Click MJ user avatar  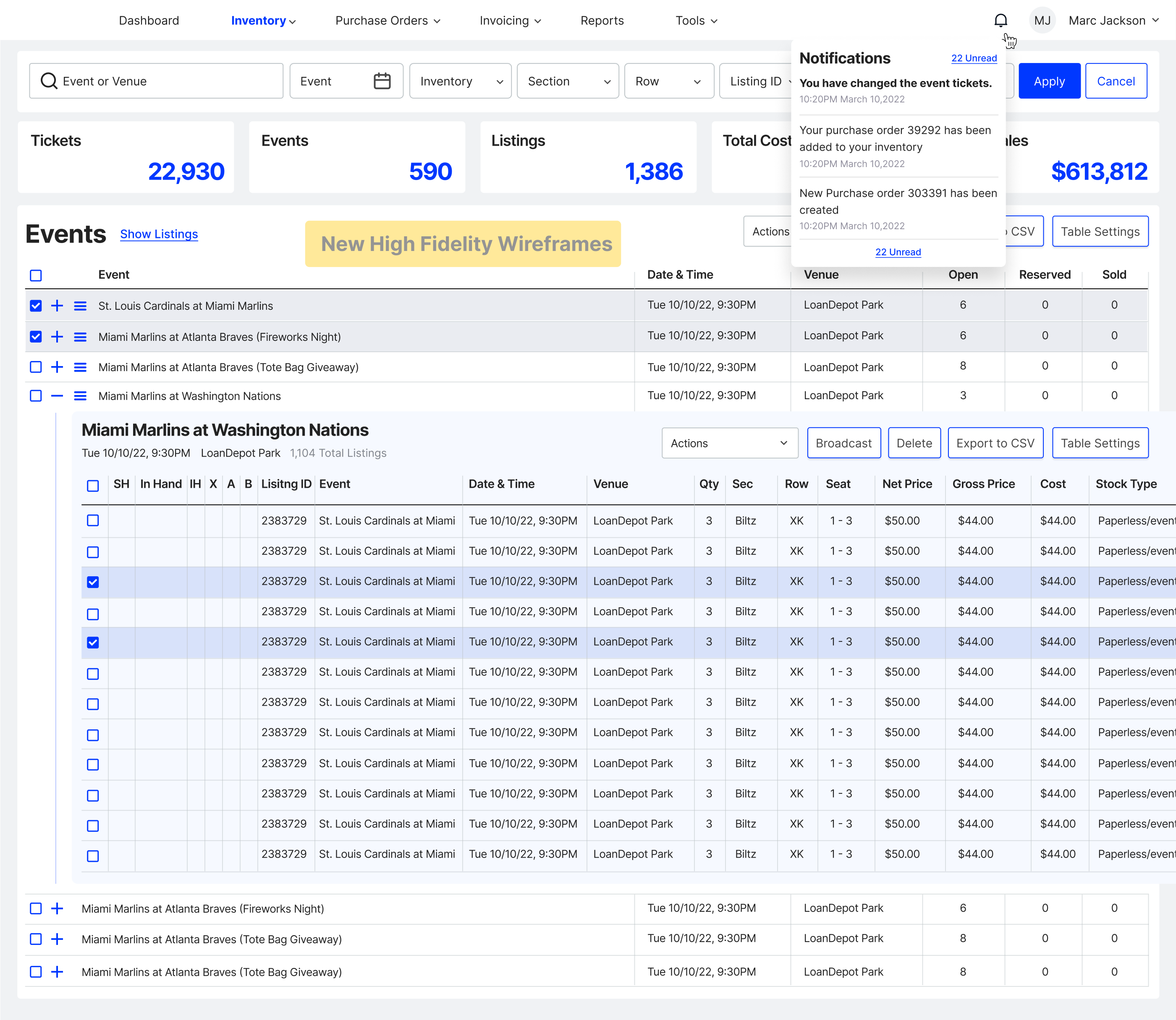click(x=1042, y=21)
